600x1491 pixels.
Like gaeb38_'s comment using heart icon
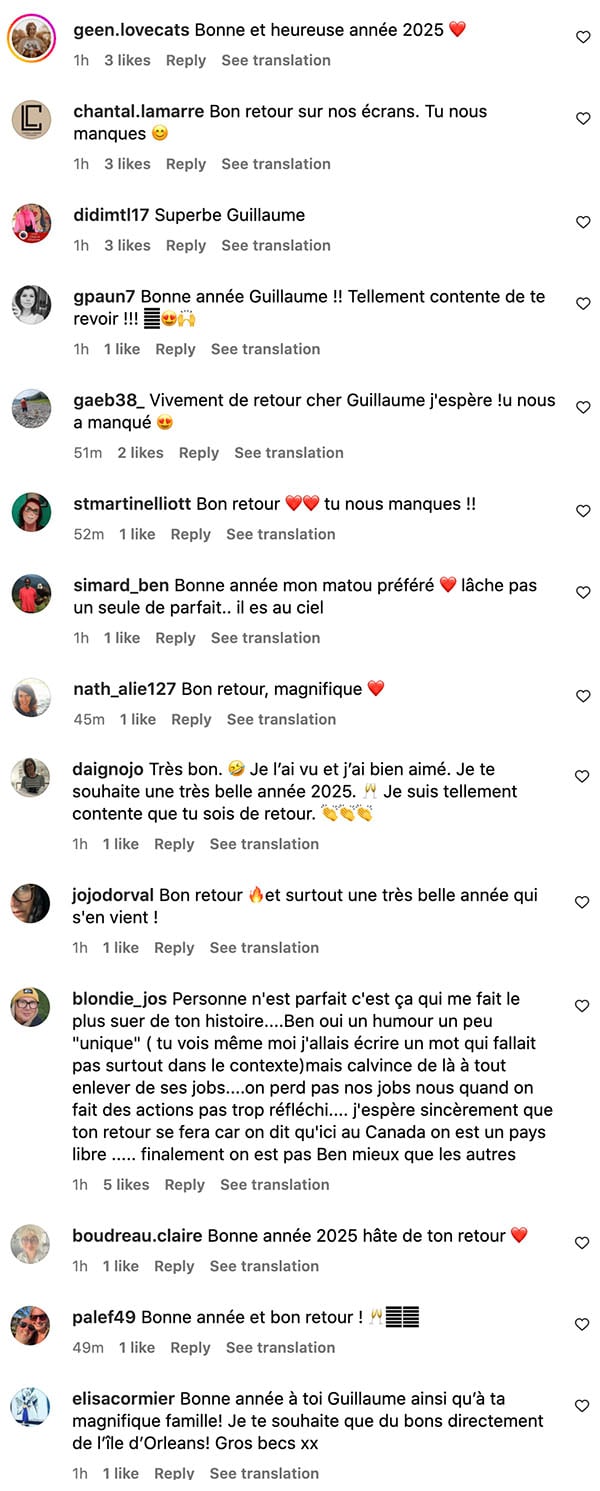(583, 407)
